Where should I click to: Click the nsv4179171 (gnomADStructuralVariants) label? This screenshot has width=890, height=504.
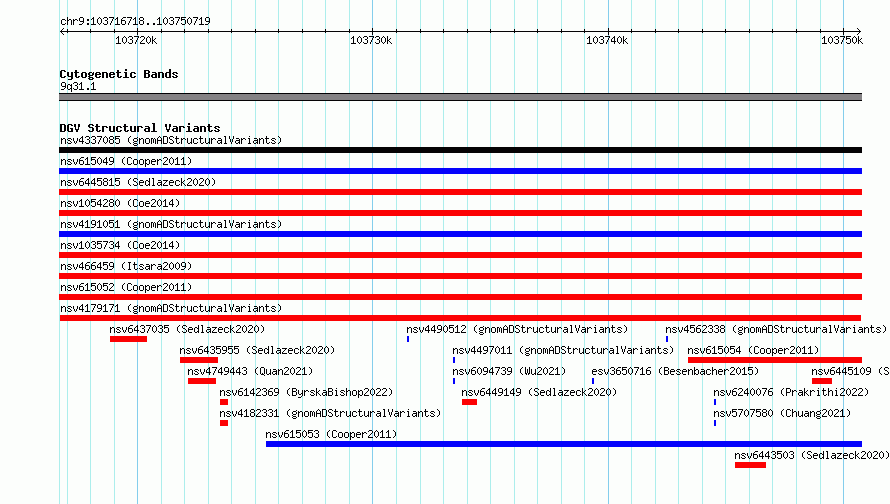[171, 308]
